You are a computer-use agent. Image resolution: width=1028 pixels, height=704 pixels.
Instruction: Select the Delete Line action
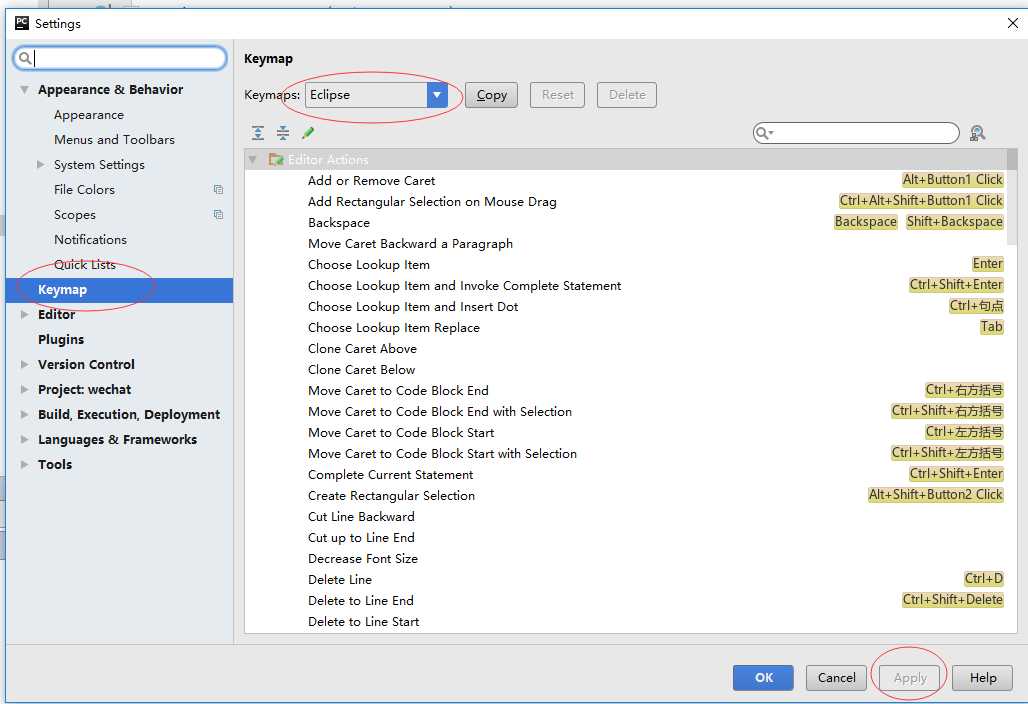340,579
